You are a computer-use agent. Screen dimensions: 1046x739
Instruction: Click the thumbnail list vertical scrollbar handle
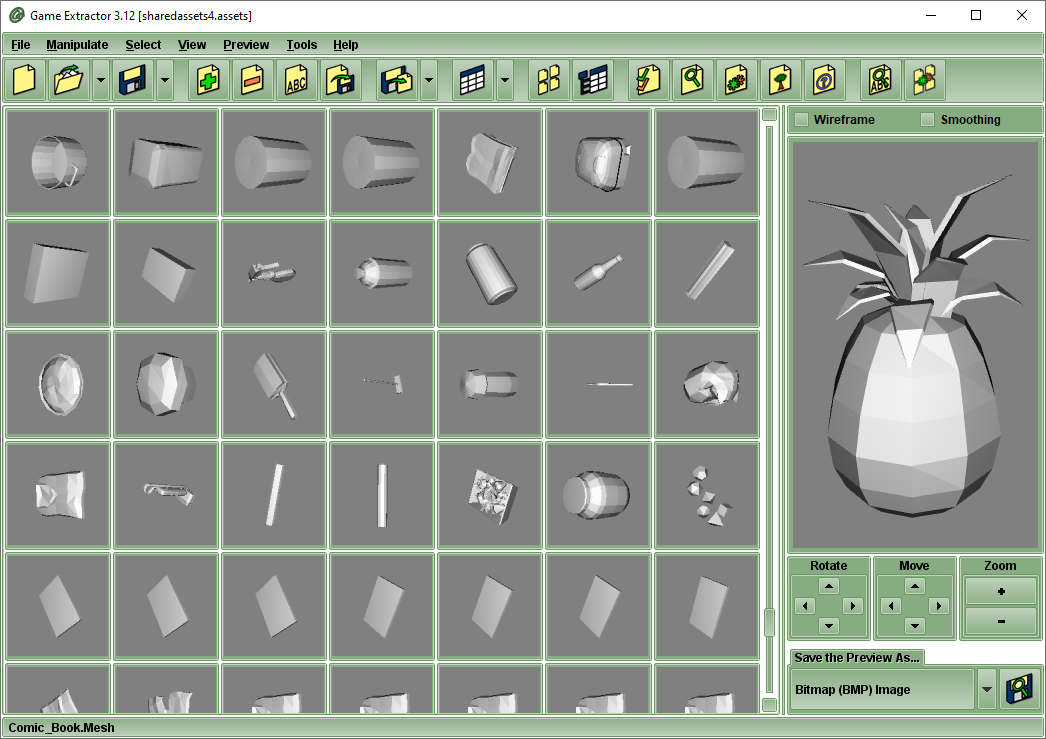tap(769, 622)
